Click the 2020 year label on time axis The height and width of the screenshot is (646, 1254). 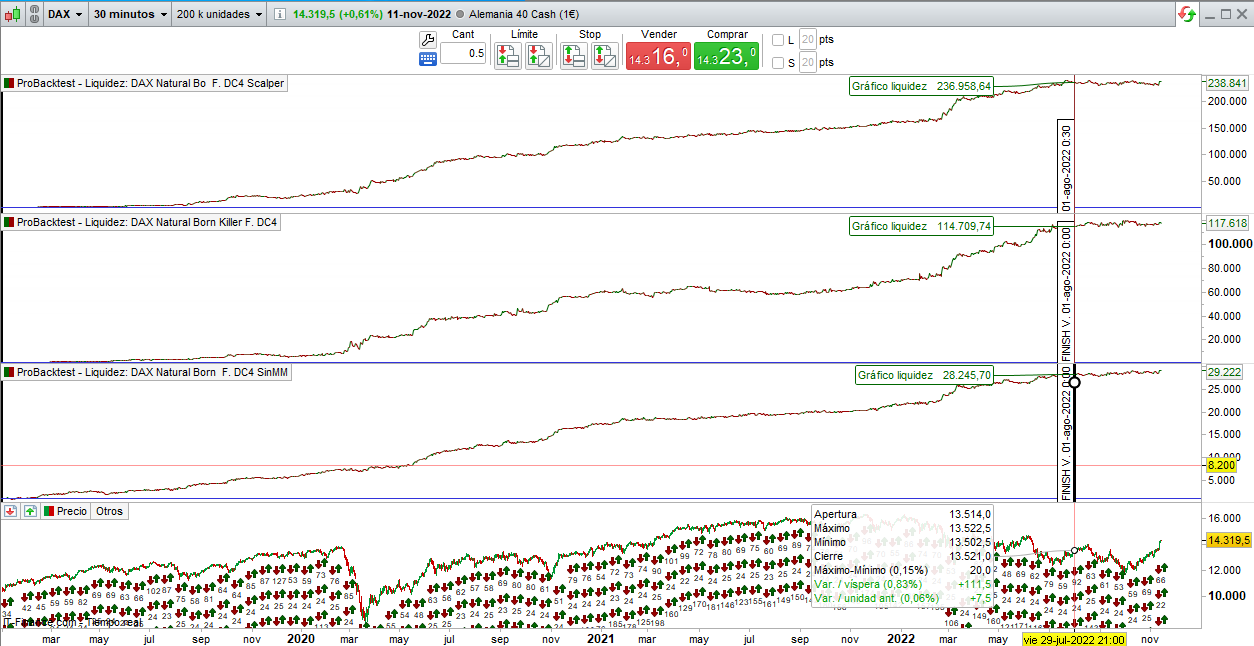pos(301,638)
